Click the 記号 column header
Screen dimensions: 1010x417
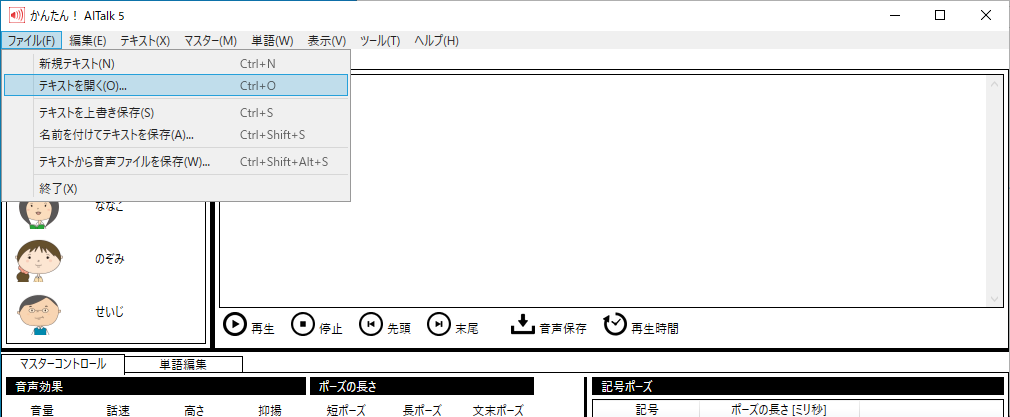pos(646,409)
